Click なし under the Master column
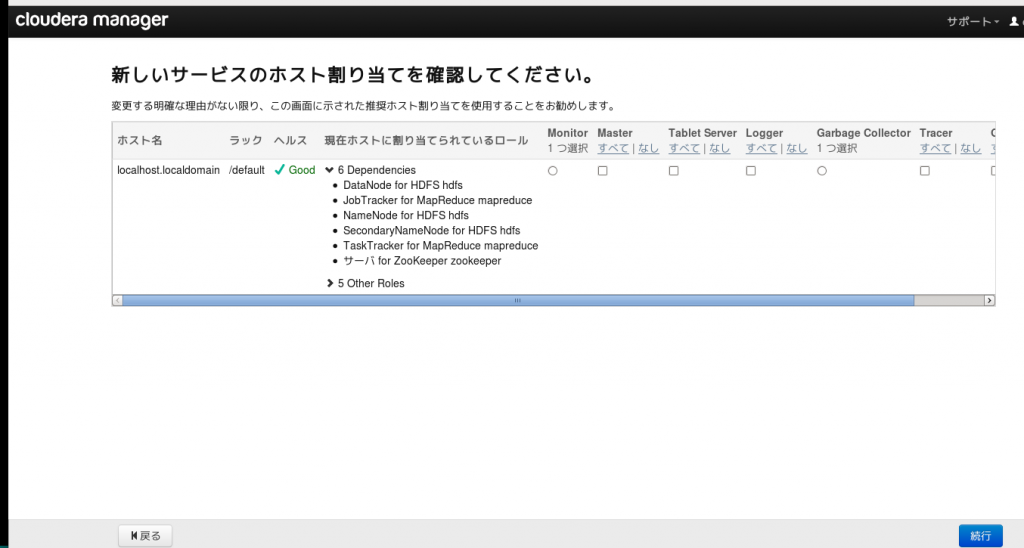The width and height of the screenshot is (1024, 548). pos(648,148)
